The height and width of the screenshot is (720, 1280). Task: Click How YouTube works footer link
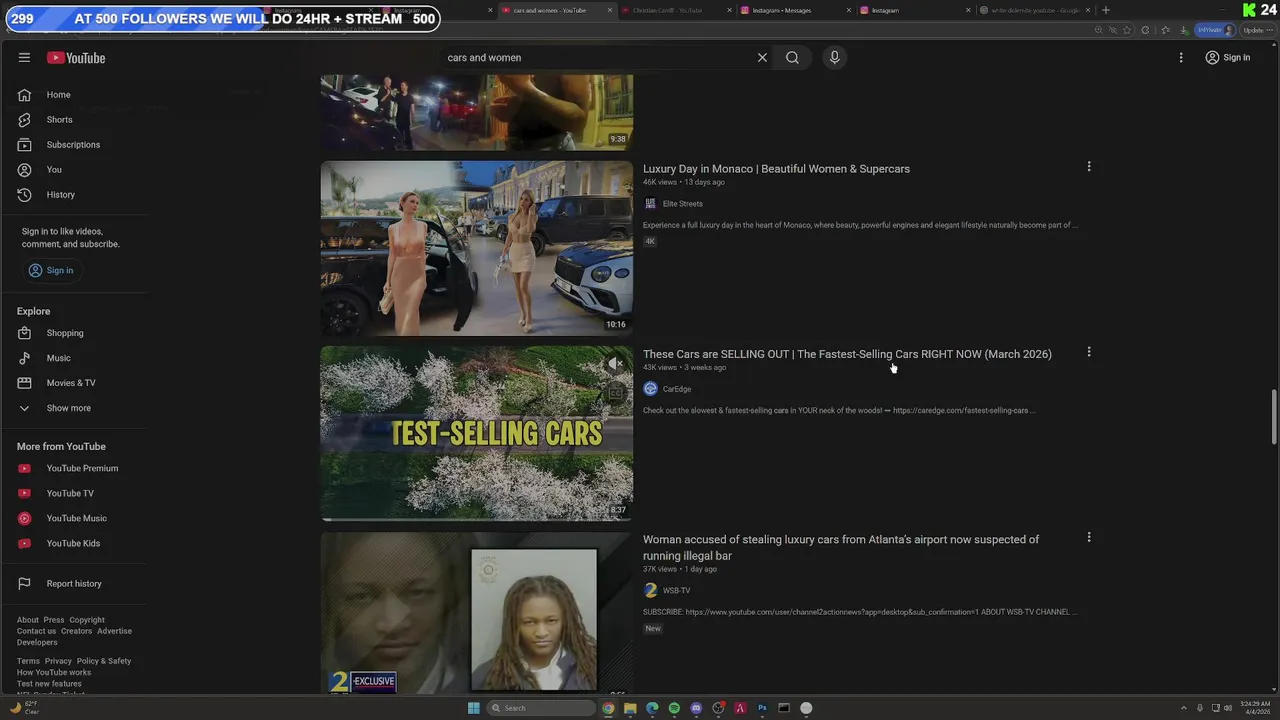[54, 673]
